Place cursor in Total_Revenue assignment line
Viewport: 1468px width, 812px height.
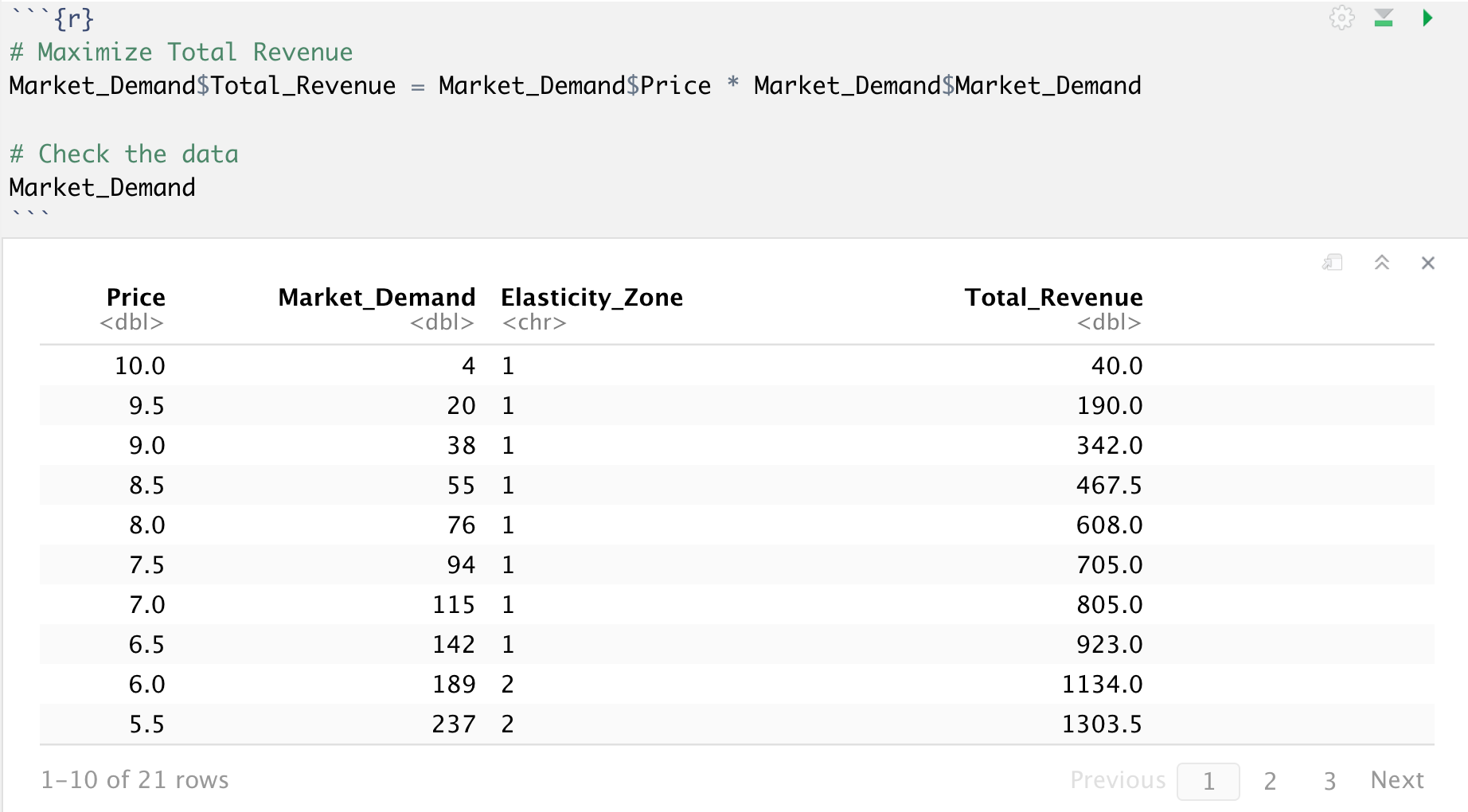tap(573, 86)
